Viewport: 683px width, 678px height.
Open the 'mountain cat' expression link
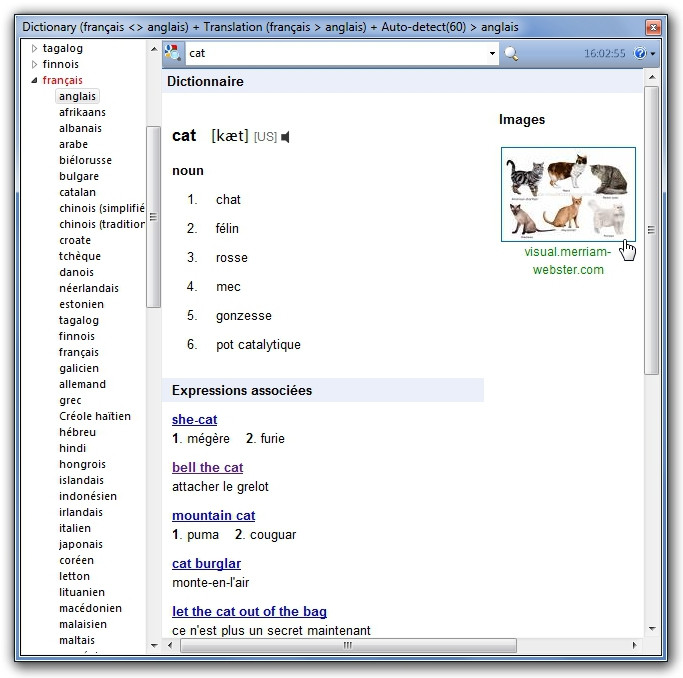click(213, 516)
